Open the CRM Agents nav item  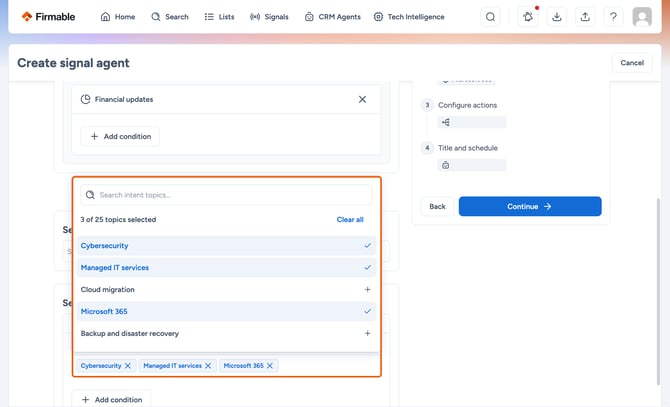click(332, 17)
